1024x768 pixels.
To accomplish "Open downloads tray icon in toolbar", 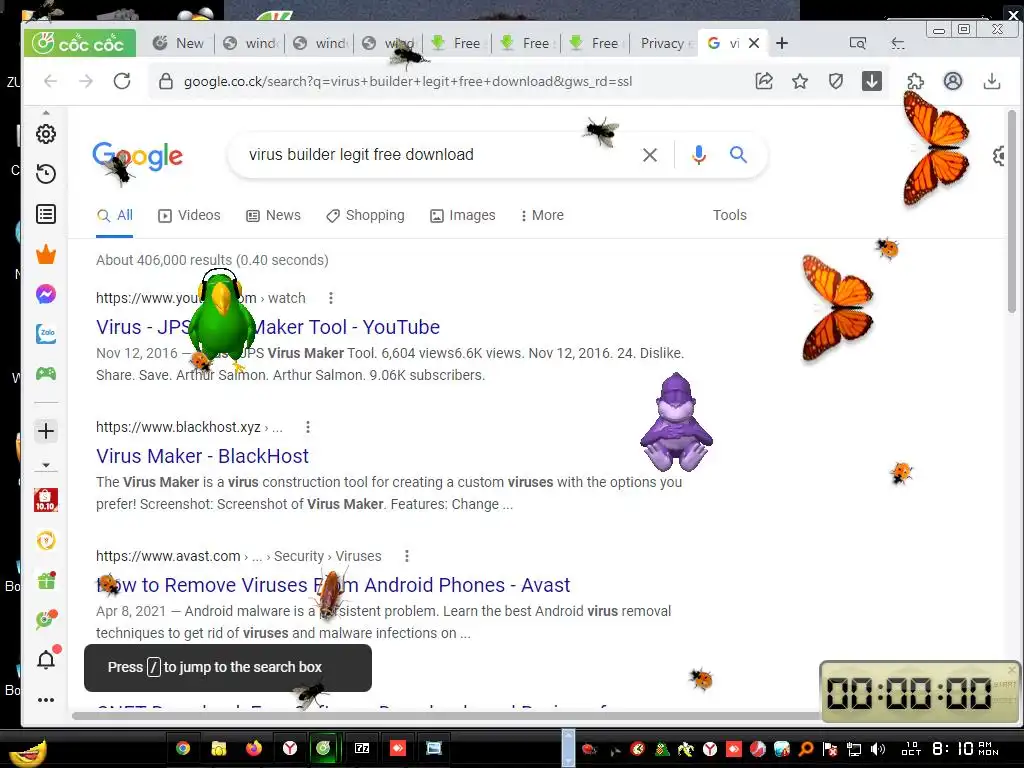I will pos(991,81).
